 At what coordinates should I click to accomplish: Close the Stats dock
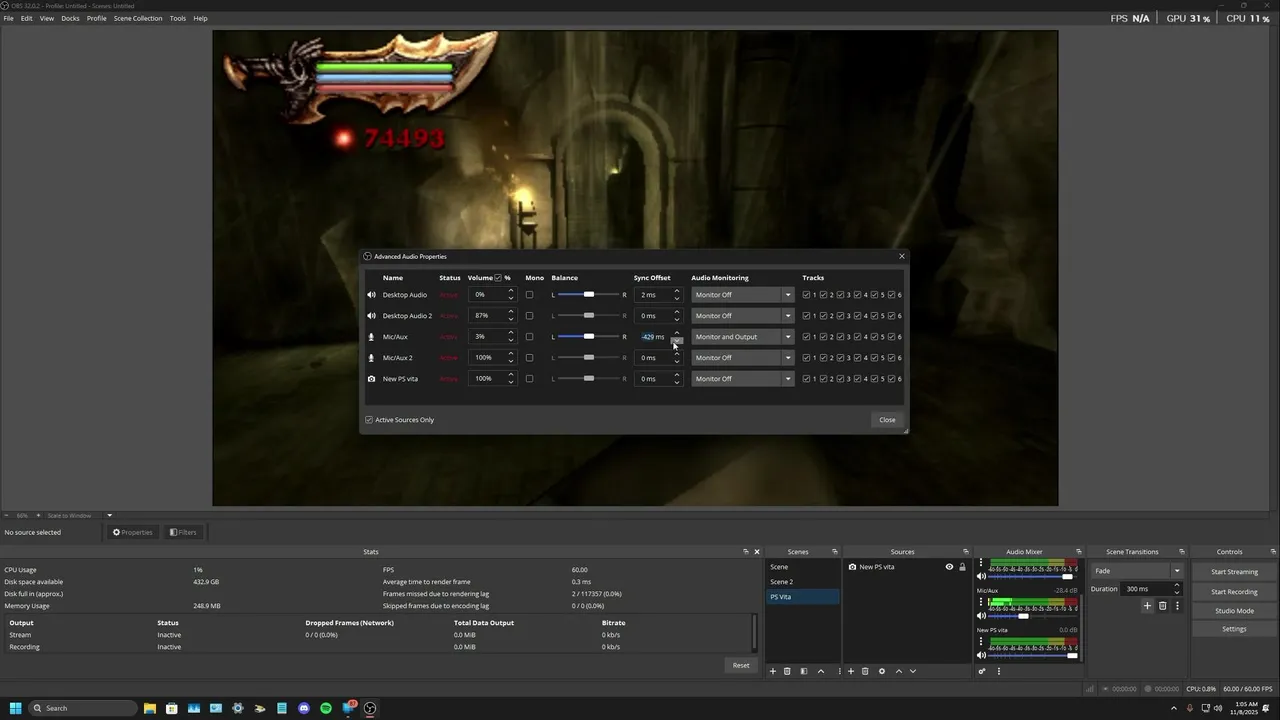pos(757,552)
